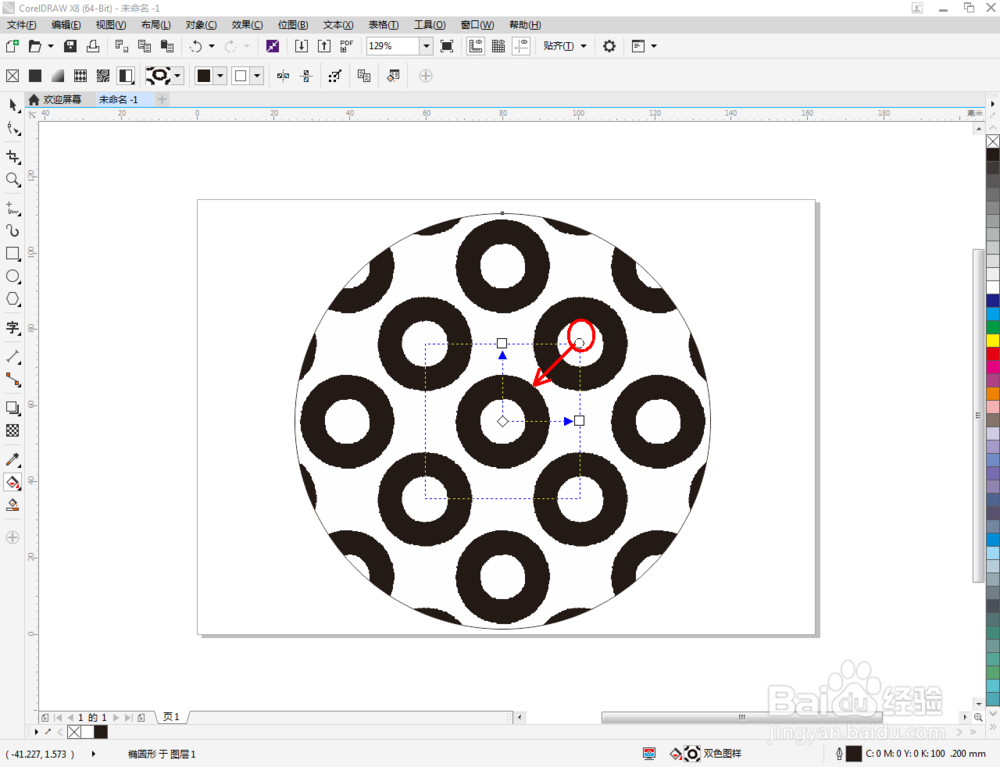Open the pattern fill picker dropdown

pos(178,76)
